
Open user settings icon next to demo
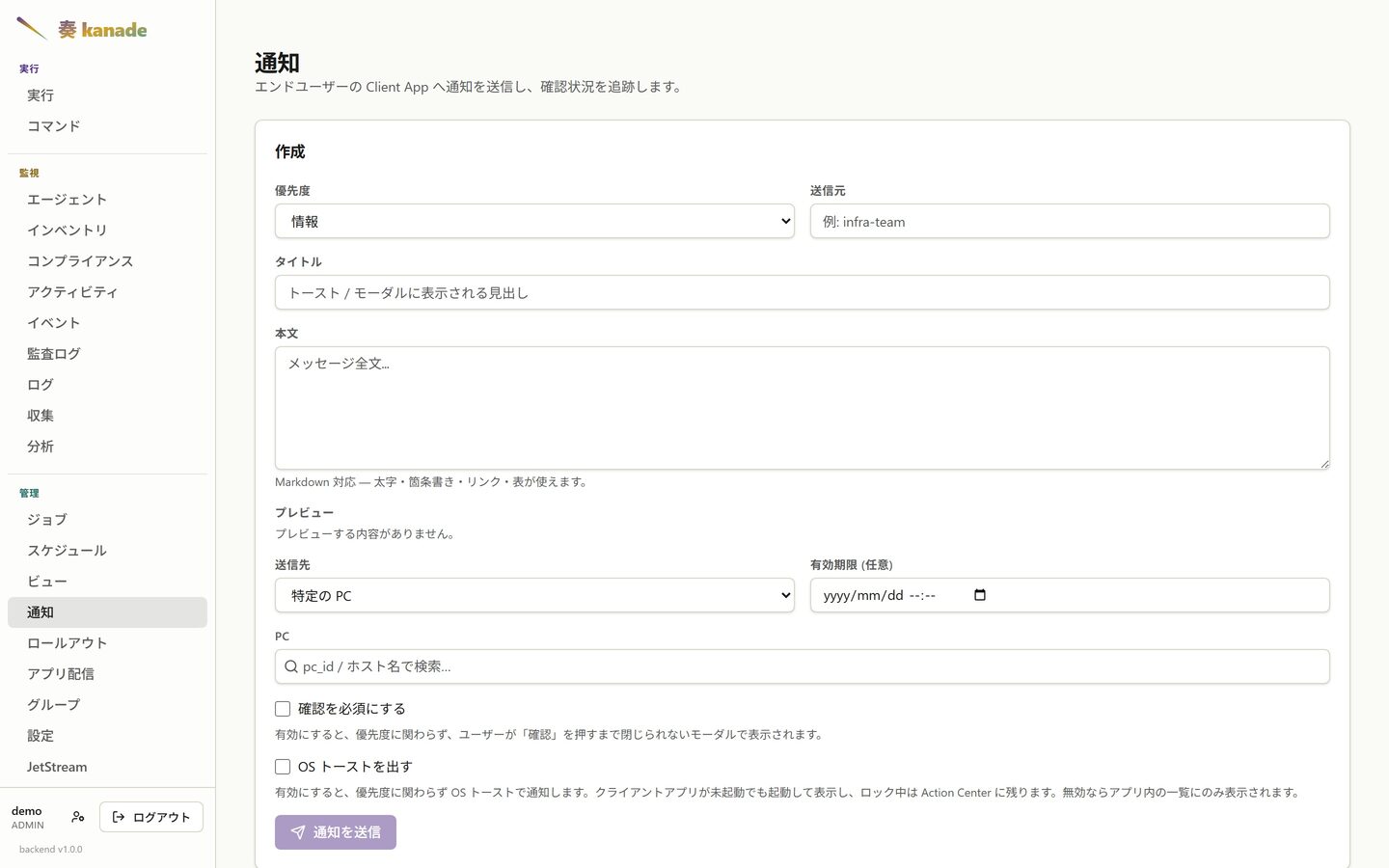click(x=78, y=817)
